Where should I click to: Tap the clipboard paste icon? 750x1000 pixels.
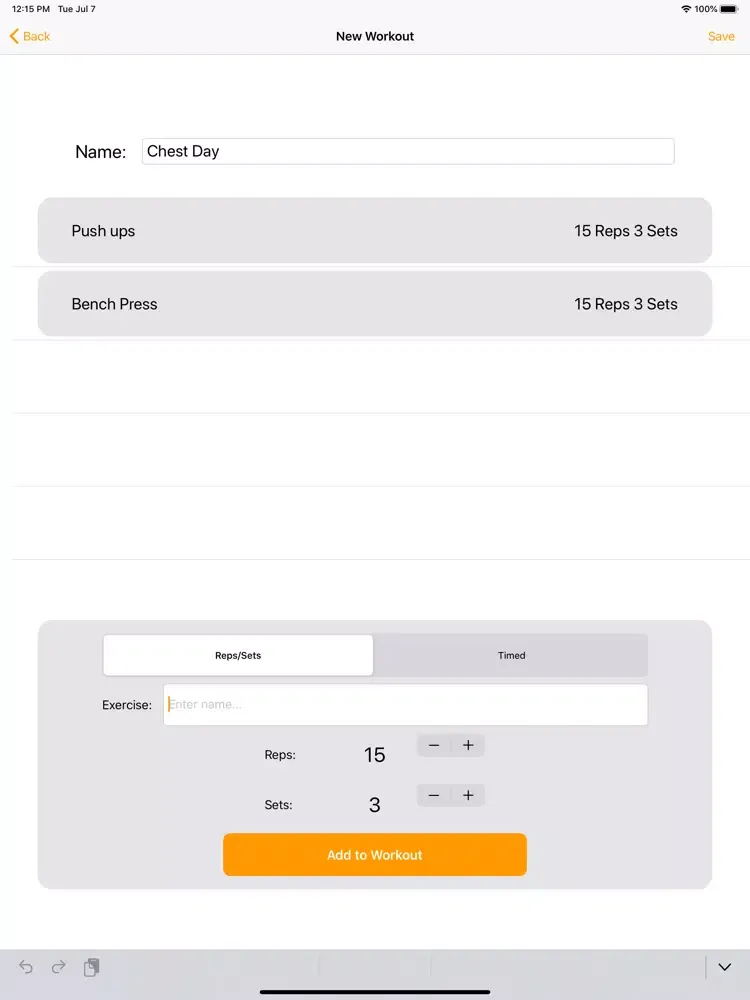point(92,967)
